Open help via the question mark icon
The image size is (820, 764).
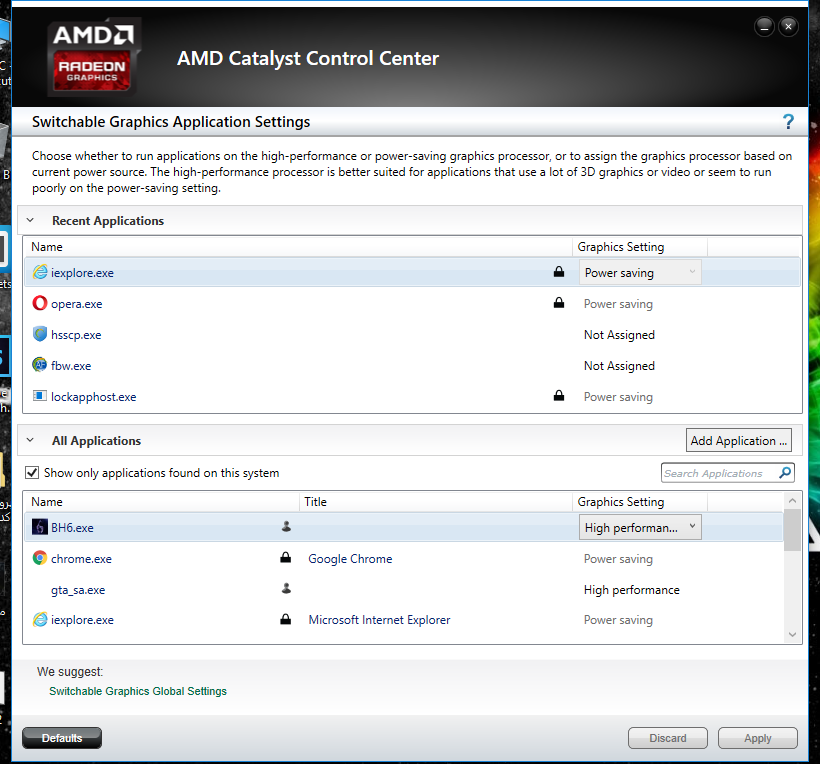[x=788, y=122]
